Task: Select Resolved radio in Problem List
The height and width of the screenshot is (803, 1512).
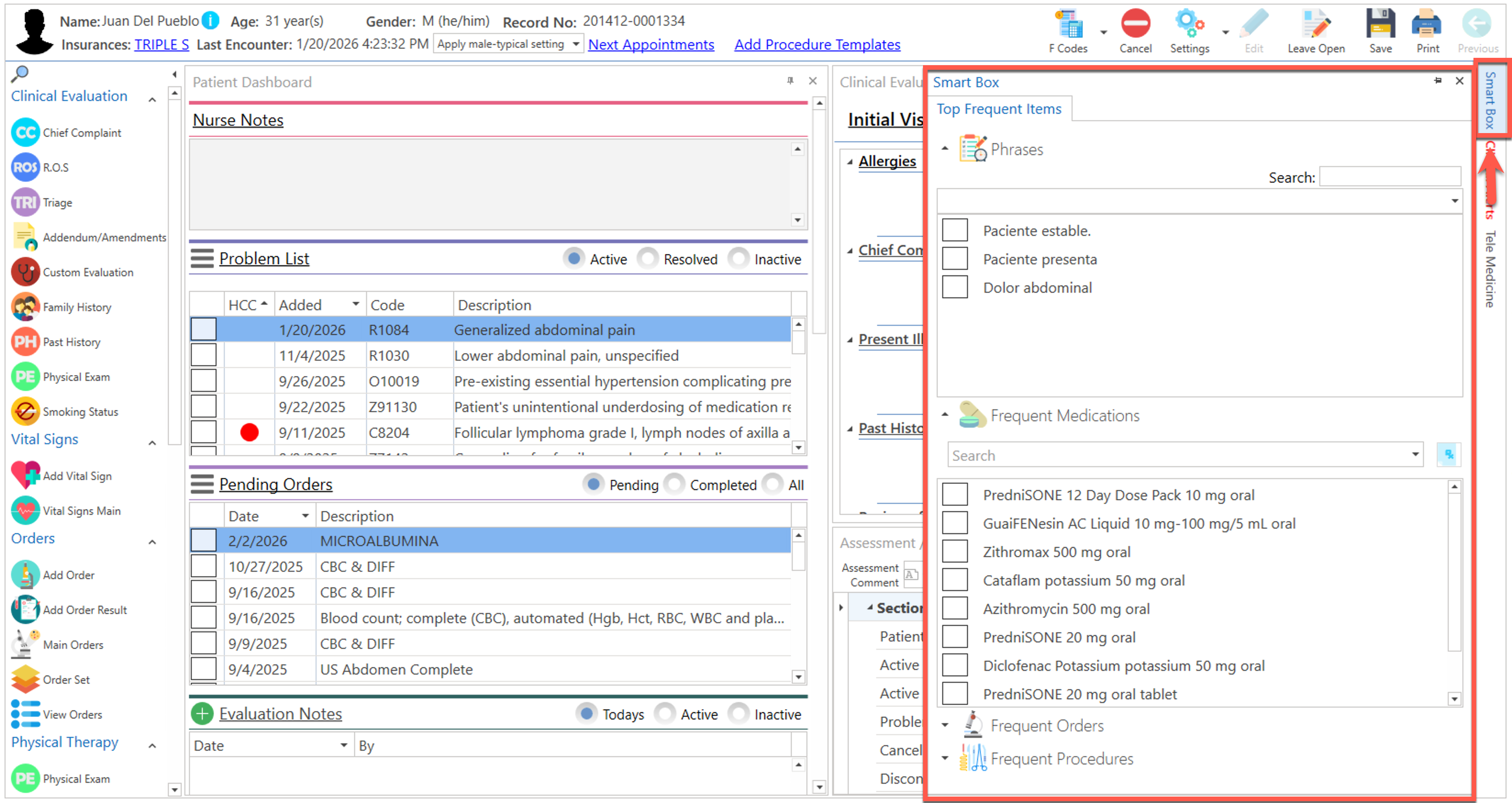Action: click(x=649, y=259)
